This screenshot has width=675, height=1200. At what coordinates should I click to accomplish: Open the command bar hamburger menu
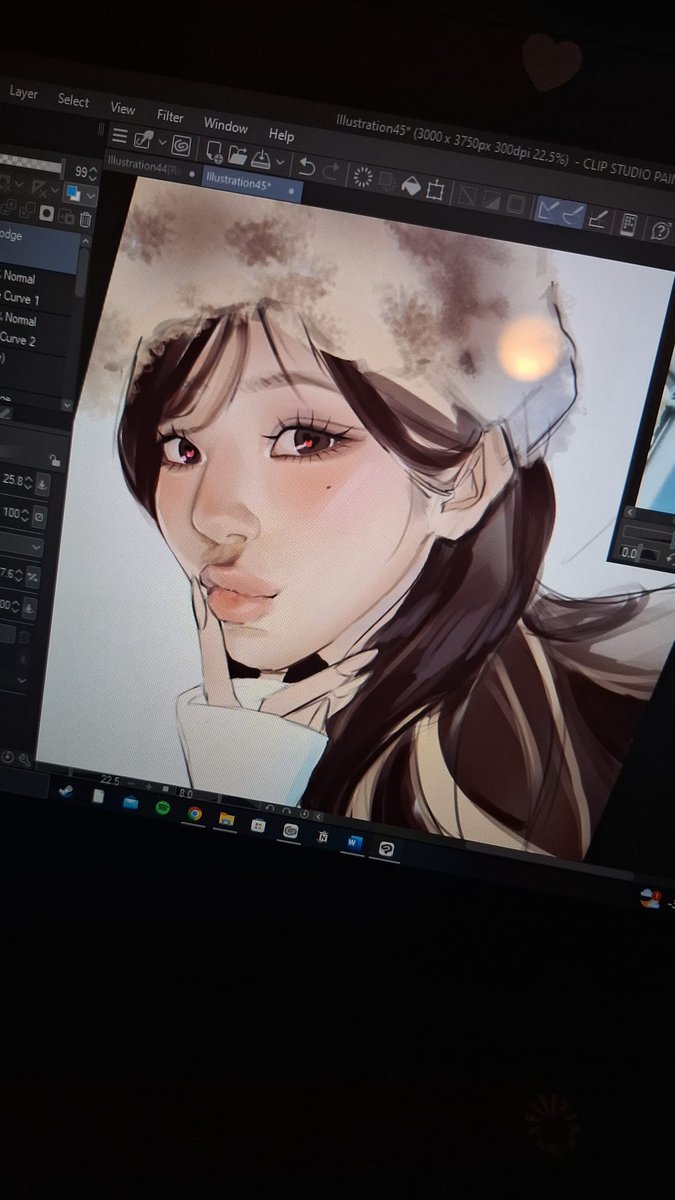(x=120, y=135)
